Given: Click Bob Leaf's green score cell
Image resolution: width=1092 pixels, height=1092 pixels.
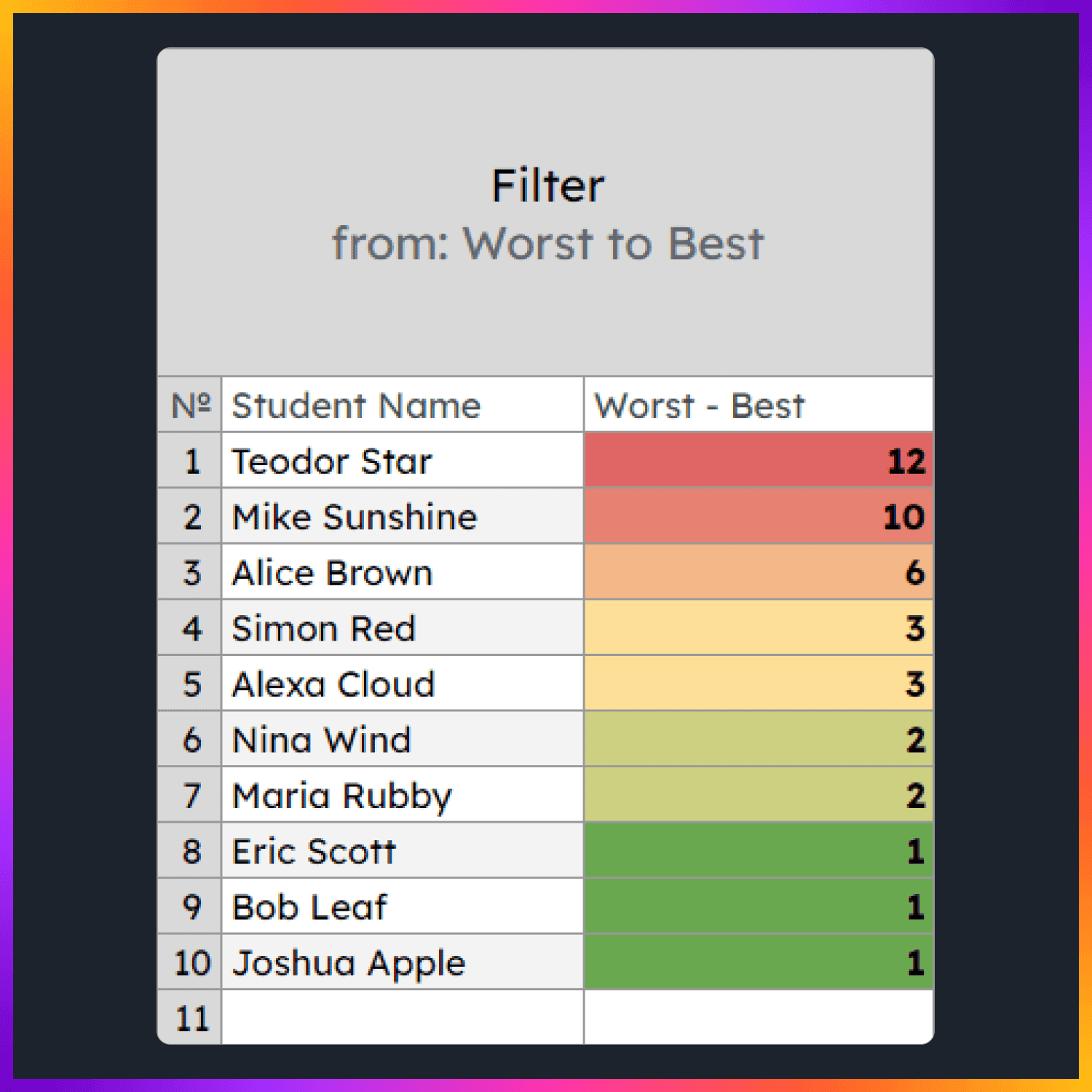Looking at the screenshot, I should 759,906.
